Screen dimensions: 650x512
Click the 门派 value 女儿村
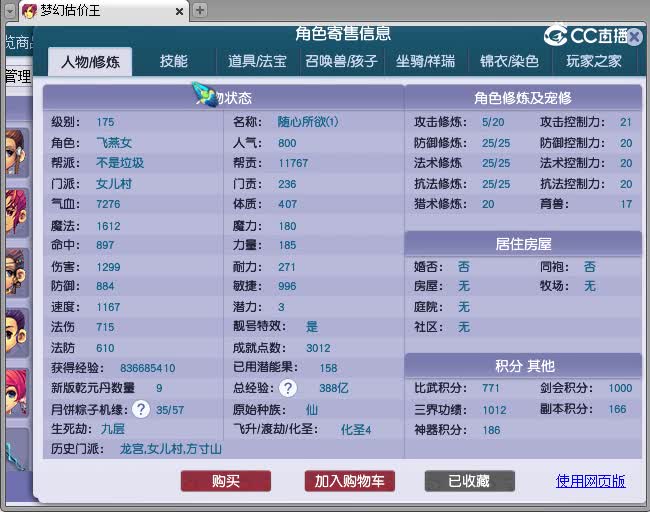114,184
